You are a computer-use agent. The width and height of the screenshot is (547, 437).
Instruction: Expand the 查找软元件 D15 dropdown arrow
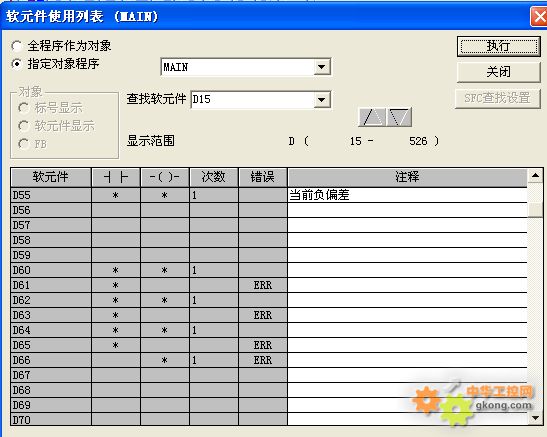tap(322, 100)
